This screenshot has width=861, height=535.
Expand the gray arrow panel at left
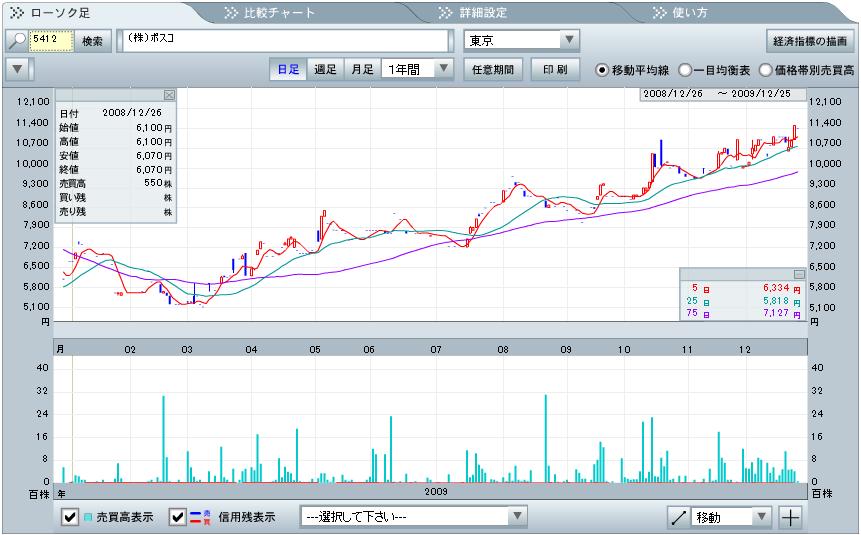click(19, 70)
